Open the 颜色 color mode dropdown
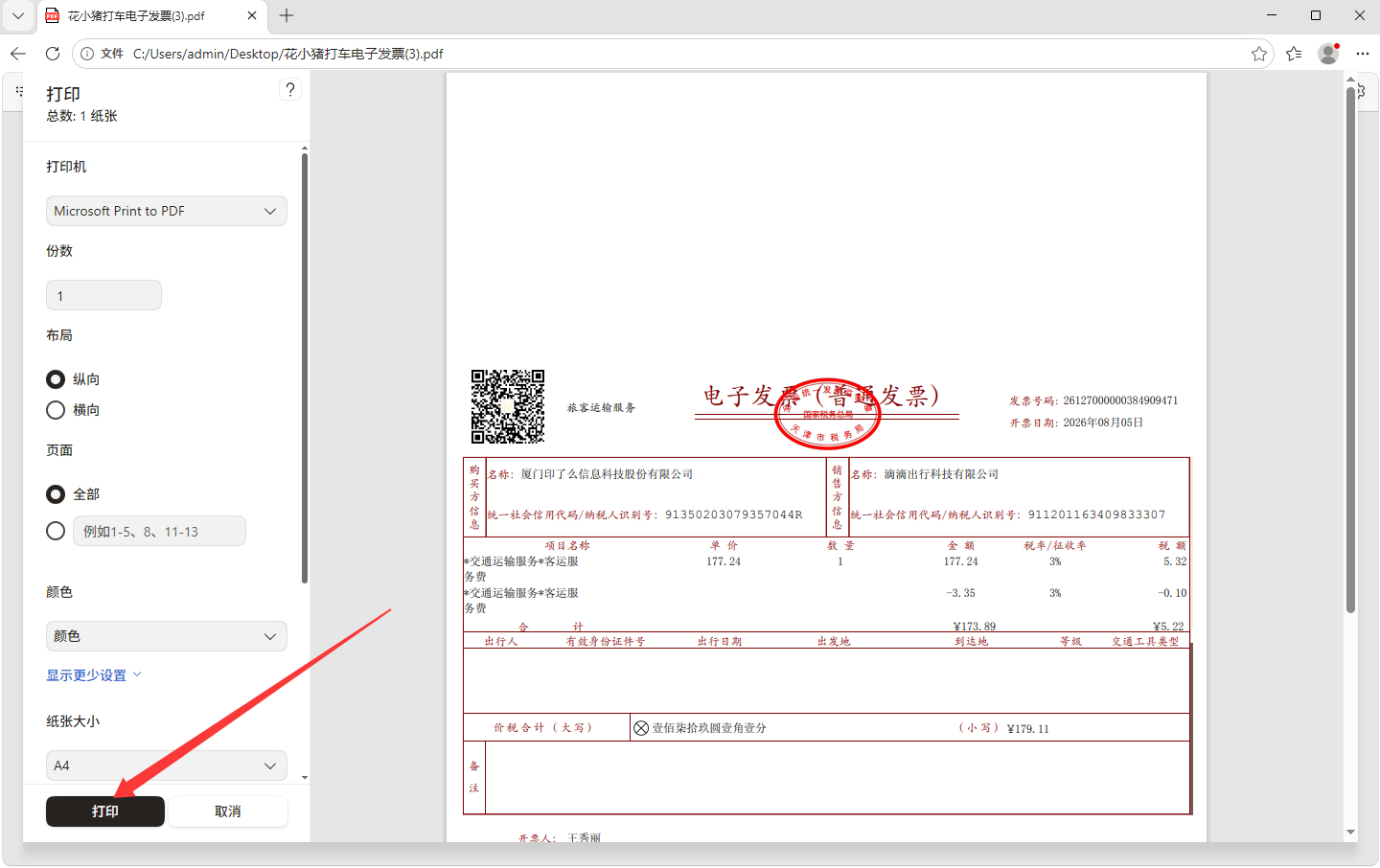The width and height of the screenshot is (1380, 868). point(167,636)
